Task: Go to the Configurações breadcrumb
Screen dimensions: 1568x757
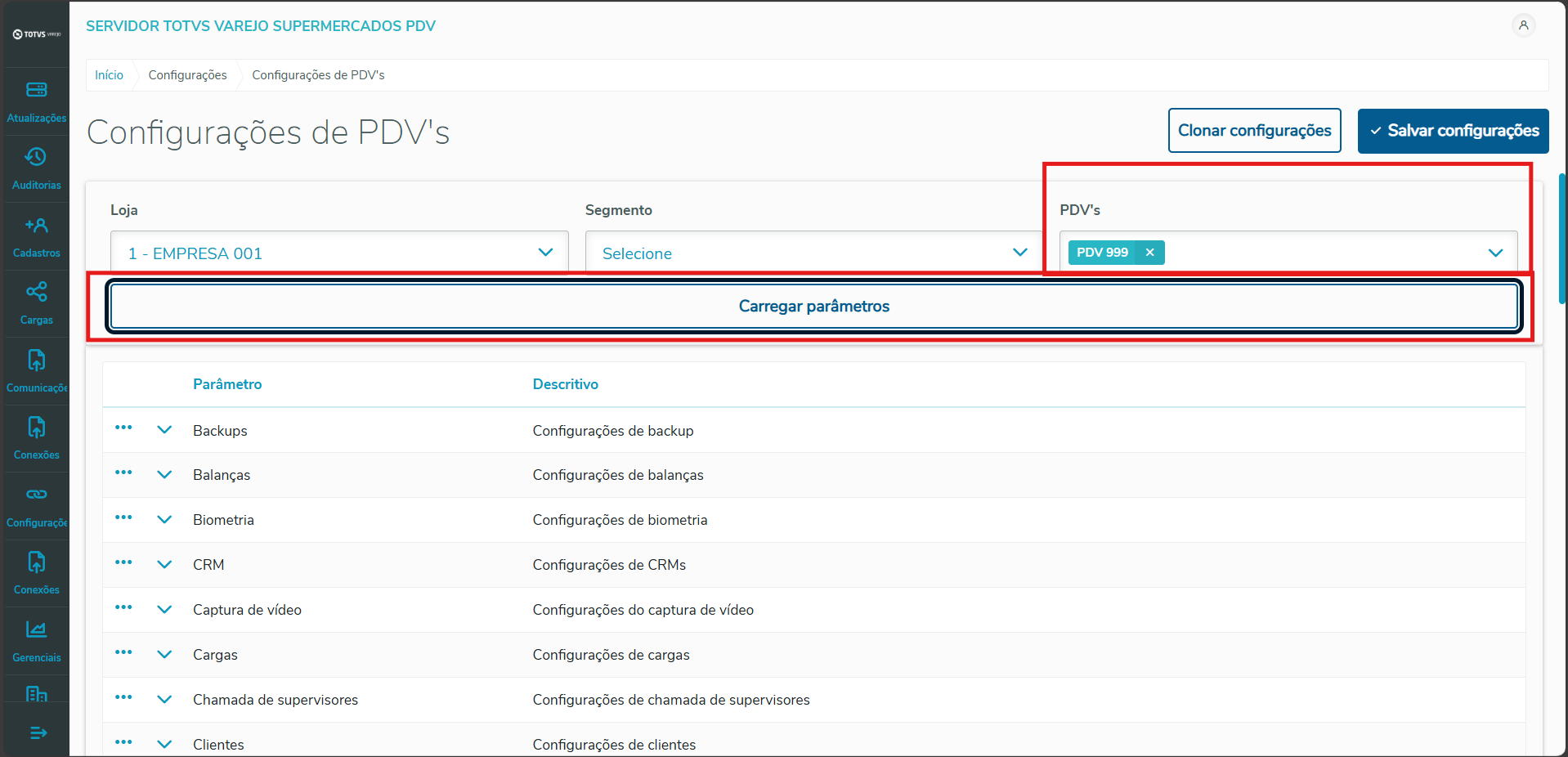Action: [187, 75]
